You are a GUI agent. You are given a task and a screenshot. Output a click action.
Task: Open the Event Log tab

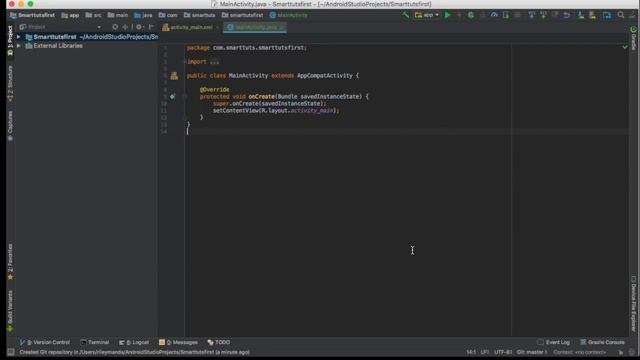tap(553, 342)
